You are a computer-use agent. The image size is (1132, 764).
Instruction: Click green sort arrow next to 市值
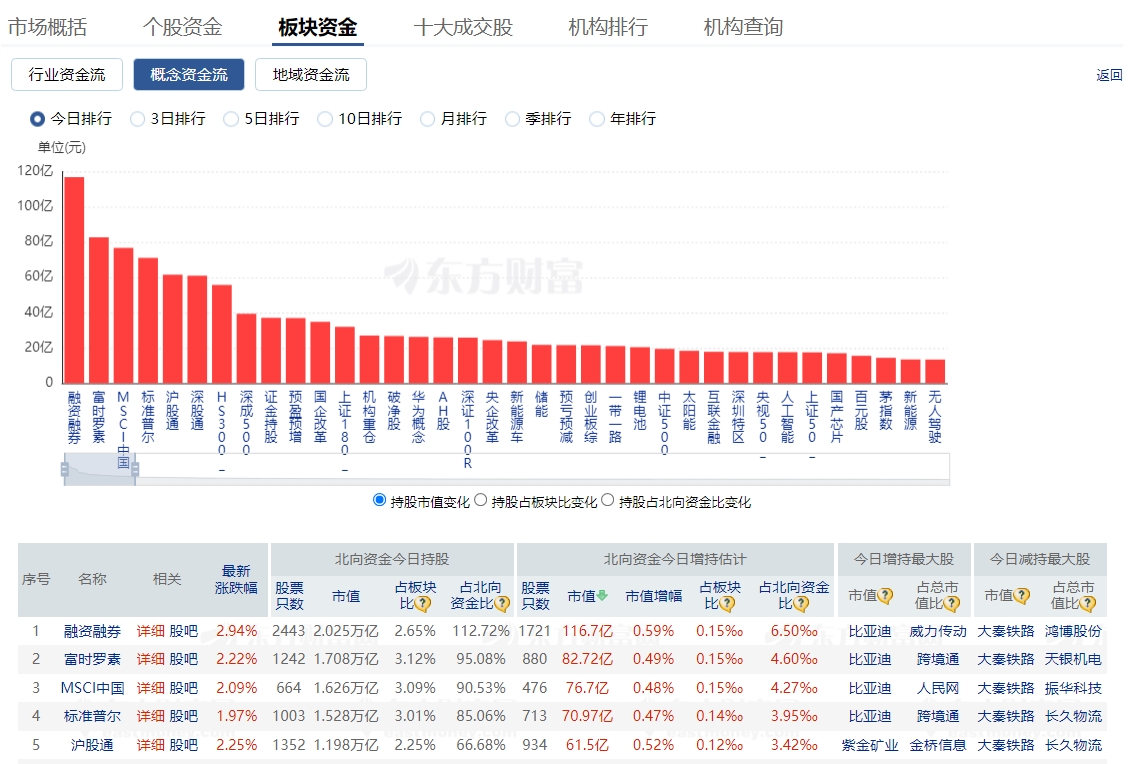click(603, 596)
